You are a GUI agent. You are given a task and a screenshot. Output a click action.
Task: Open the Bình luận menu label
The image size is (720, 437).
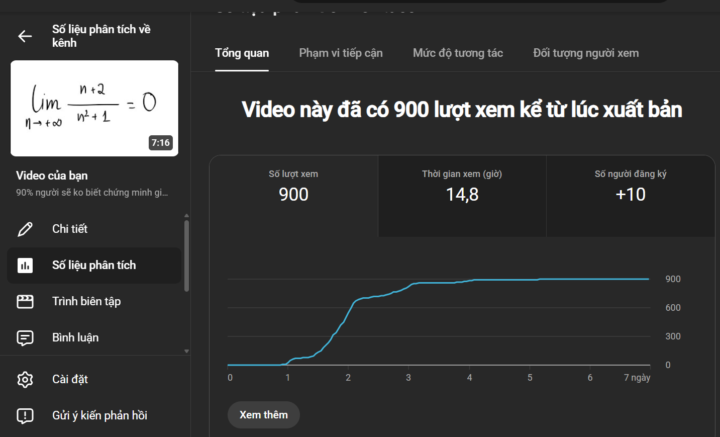(x=75, y=338)
